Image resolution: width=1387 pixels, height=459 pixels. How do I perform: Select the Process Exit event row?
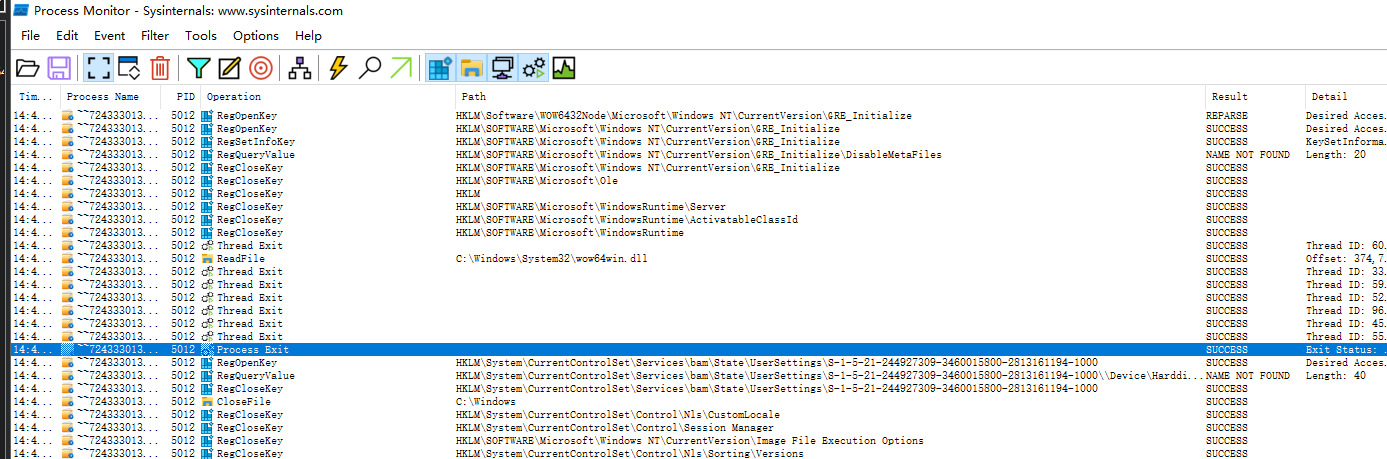(699, 350)
